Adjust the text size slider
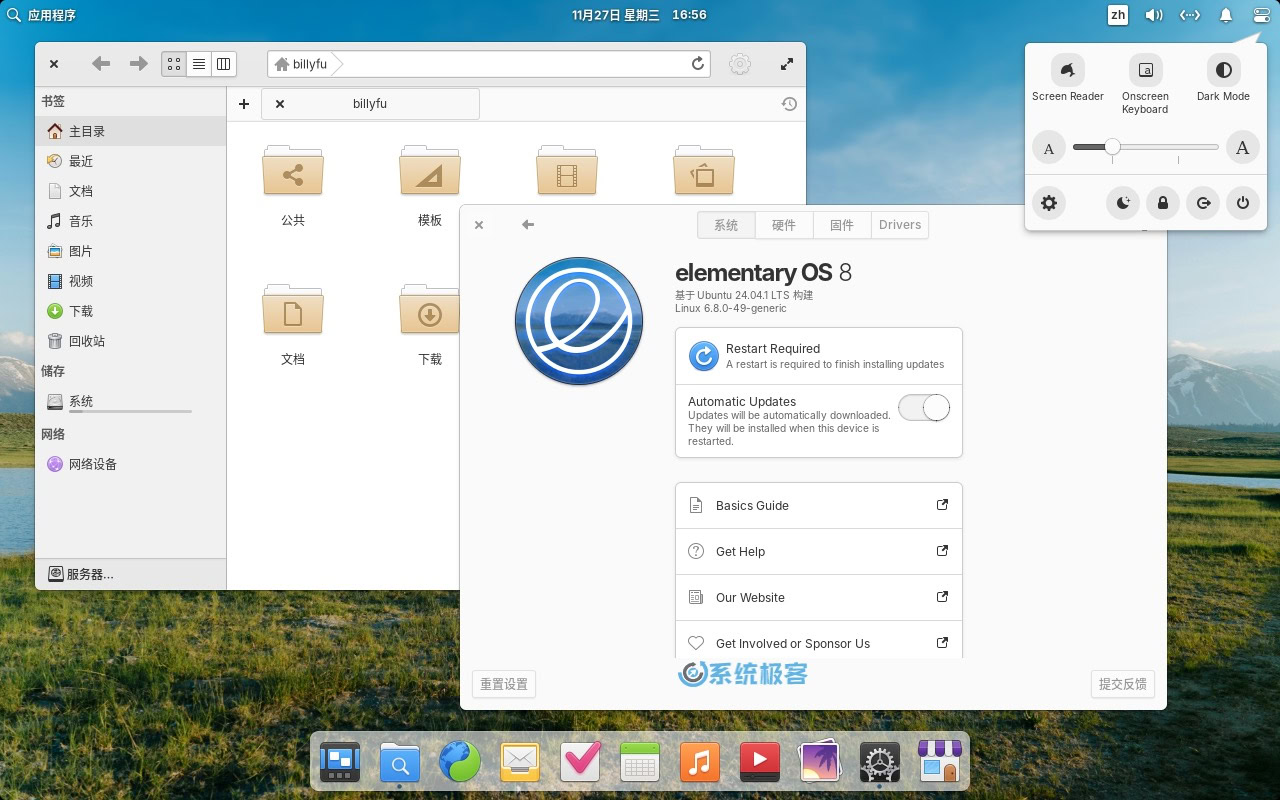1280x800 pixels. tap(1146, 147)
